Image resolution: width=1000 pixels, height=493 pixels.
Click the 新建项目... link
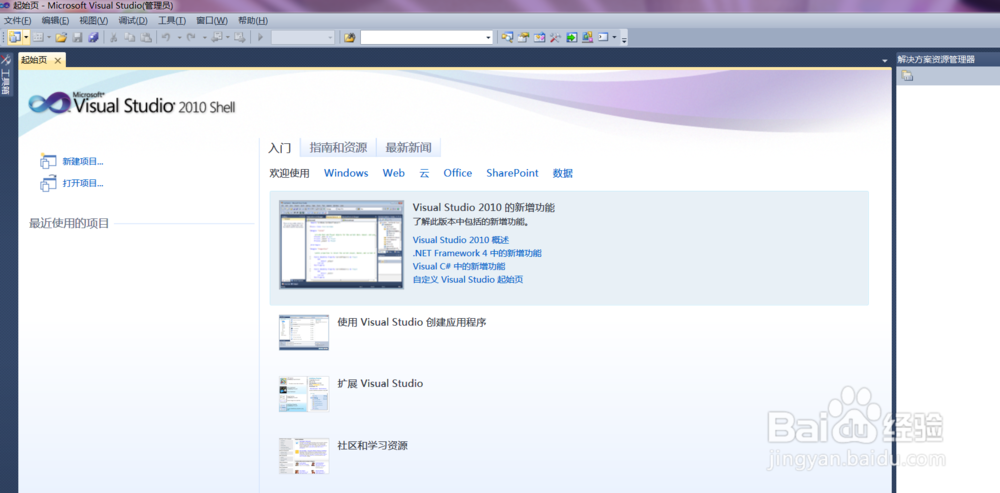(83, 161)
